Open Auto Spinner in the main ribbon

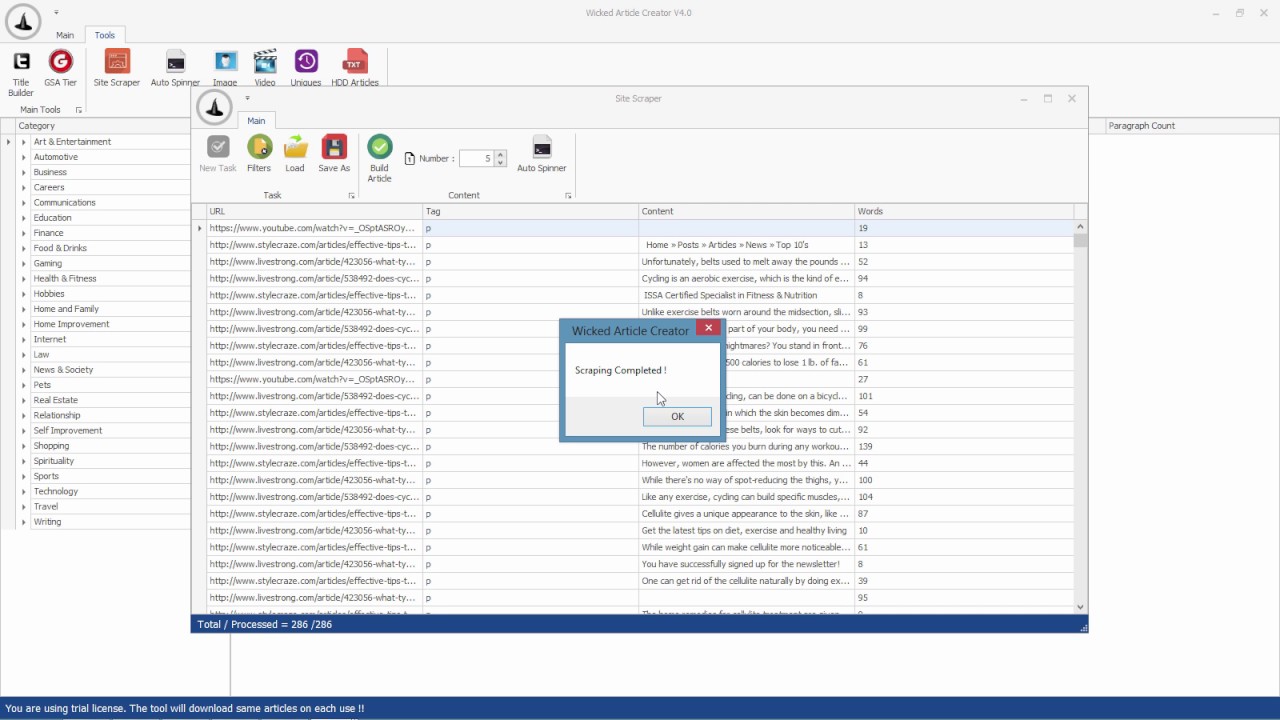[175, 69]
